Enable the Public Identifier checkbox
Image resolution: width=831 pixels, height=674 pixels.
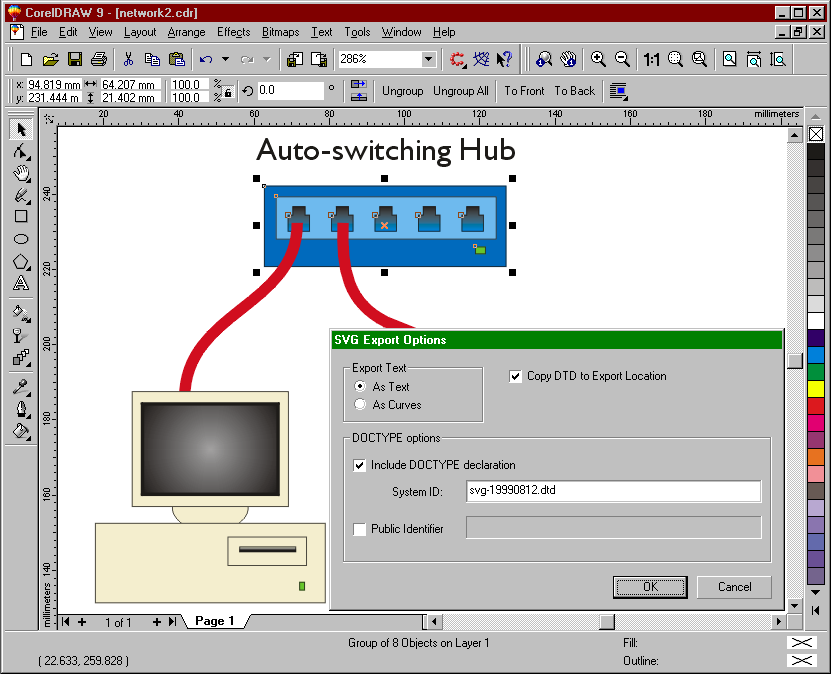coord(360,529)
